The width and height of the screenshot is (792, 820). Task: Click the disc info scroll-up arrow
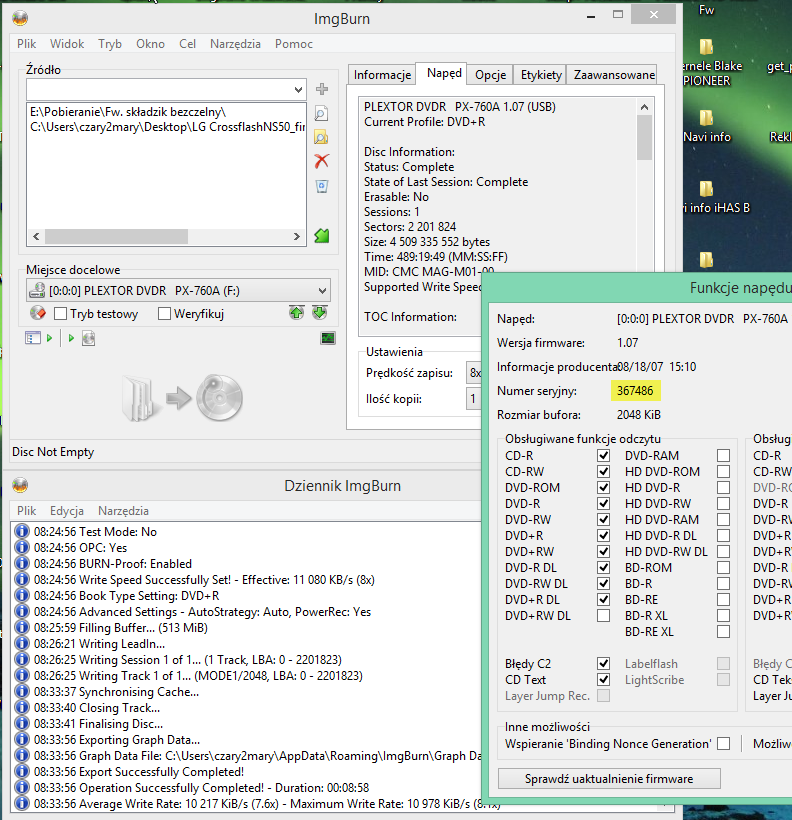(644, 107)
